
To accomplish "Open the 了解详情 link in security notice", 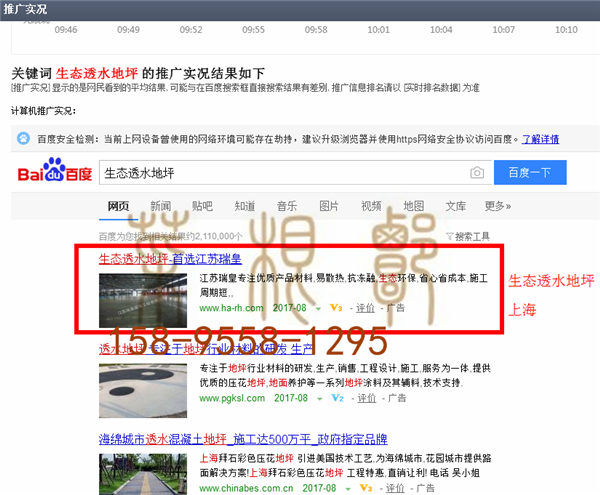I will click(x=541, y=139).
